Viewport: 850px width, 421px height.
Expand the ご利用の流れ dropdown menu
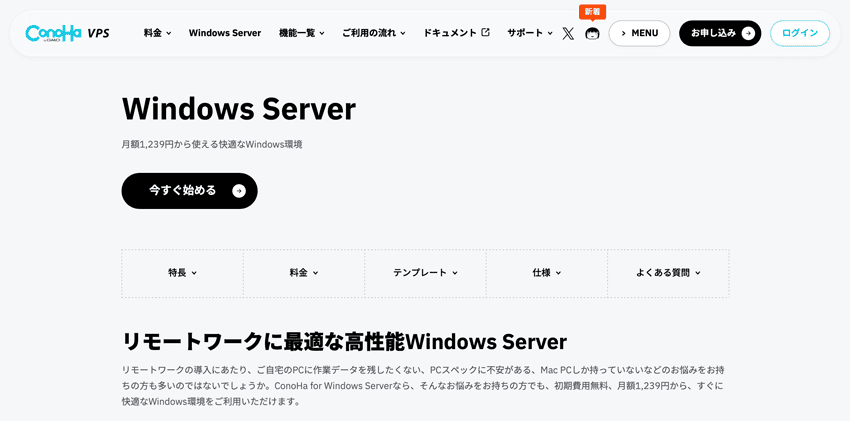374,33
